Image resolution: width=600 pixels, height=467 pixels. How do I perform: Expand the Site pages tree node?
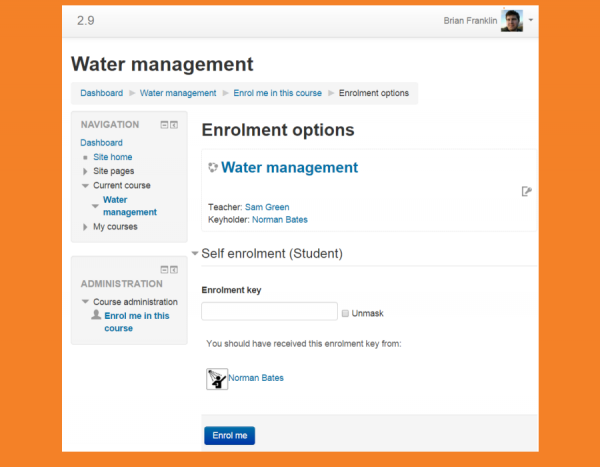tap(85, 171)
